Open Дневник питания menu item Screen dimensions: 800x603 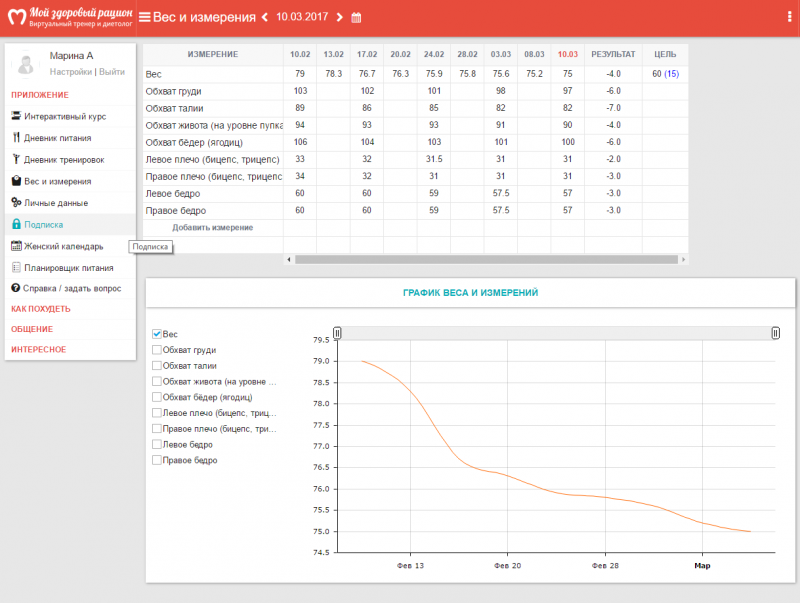pos(70,138)
